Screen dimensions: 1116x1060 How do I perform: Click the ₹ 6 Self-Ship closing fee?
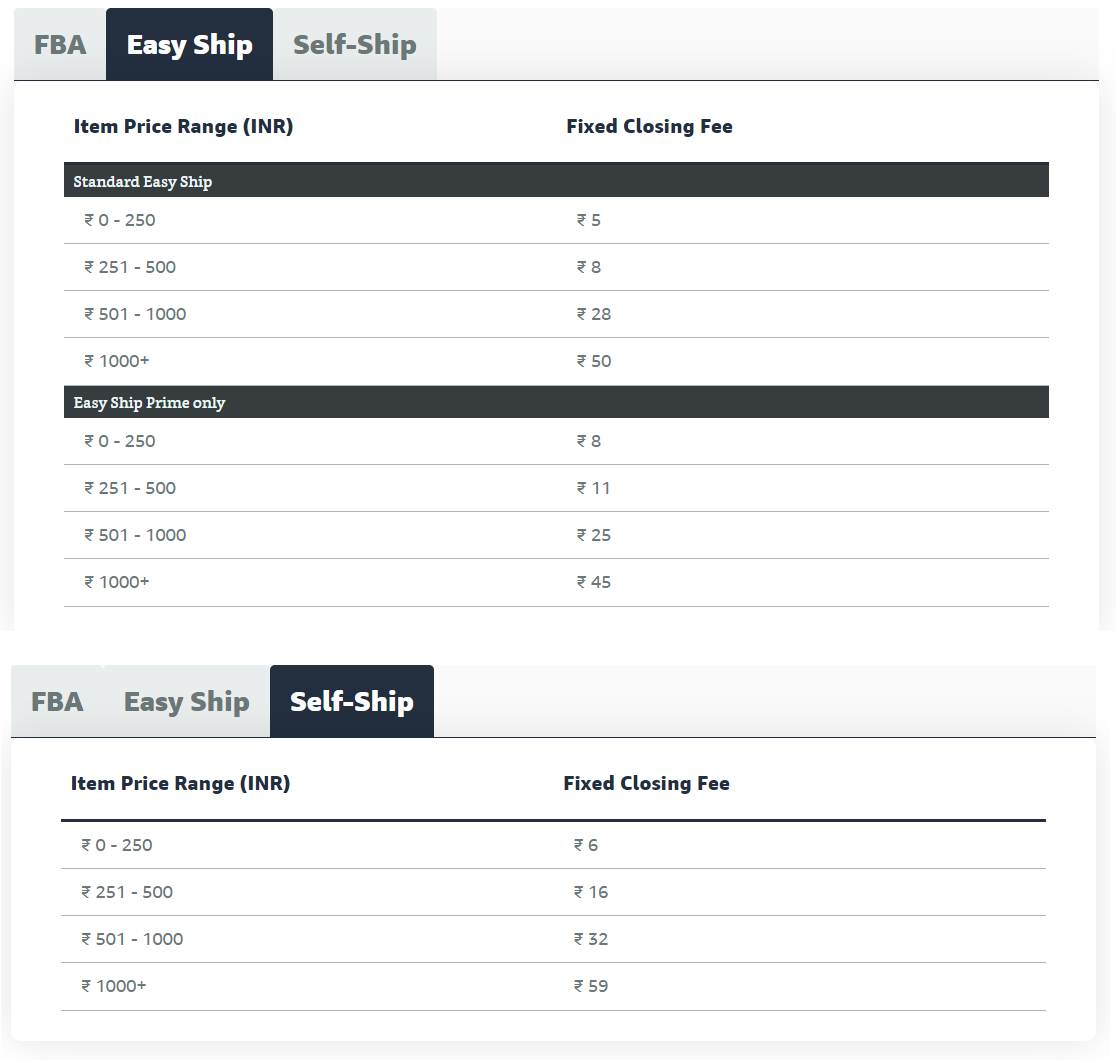(x=586, y=845)
